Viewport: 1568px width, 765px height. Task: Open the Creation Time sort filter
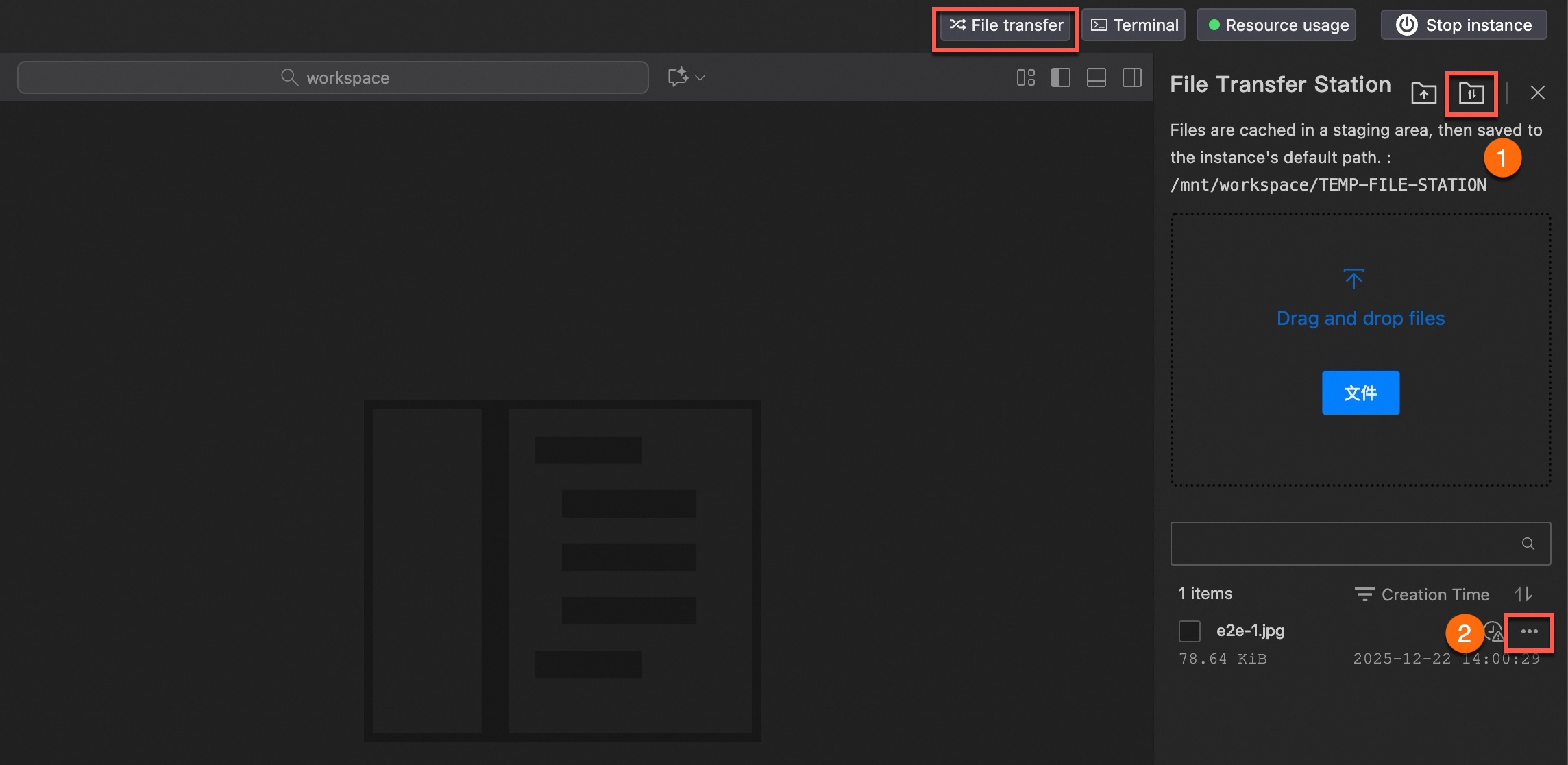coord(1422,594)
